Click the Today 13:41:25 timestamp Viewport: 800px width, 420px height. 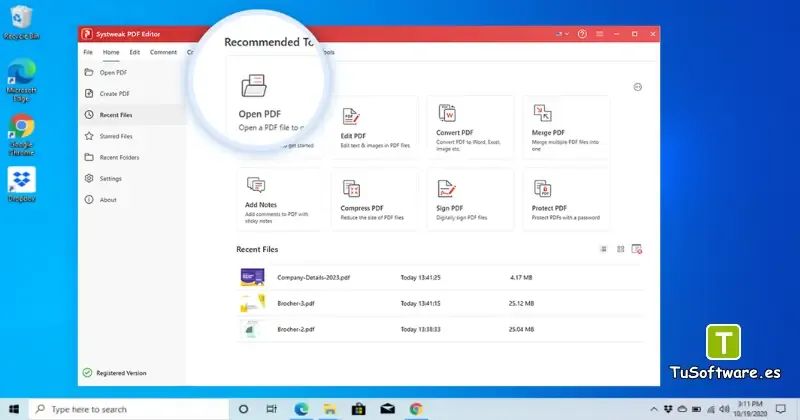[420, 278]
